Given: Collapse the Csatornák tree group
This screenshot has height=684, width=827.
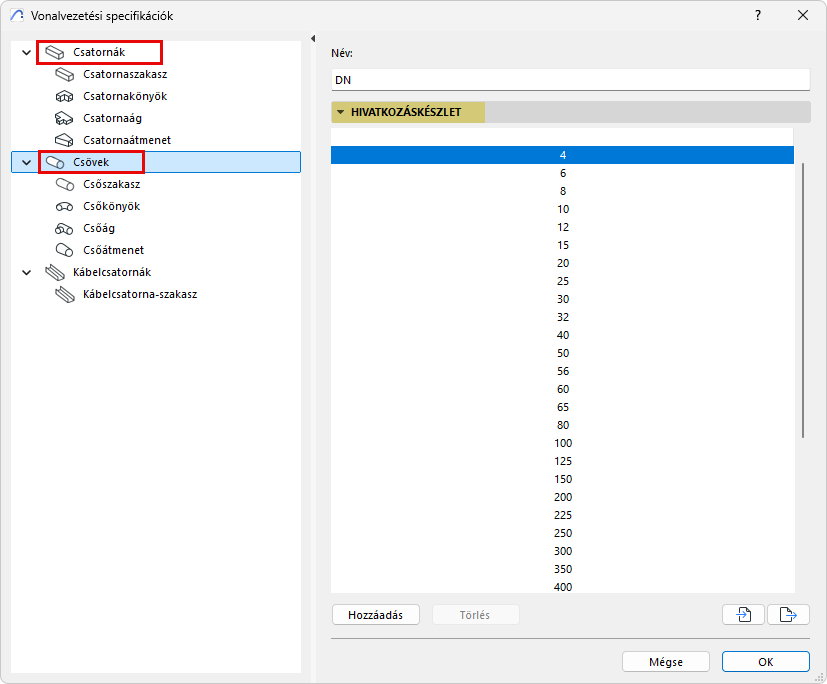Looking at the screenshot, I should [x=26, y=52].
